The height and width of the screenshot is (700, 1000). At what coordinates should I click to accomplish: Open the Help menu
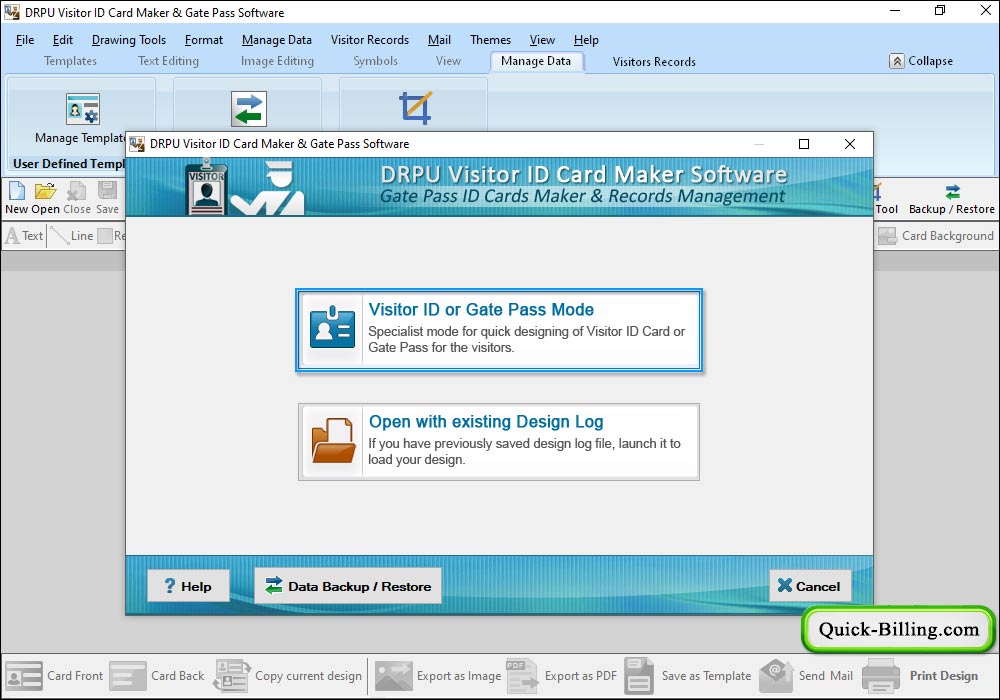(586, 40)
